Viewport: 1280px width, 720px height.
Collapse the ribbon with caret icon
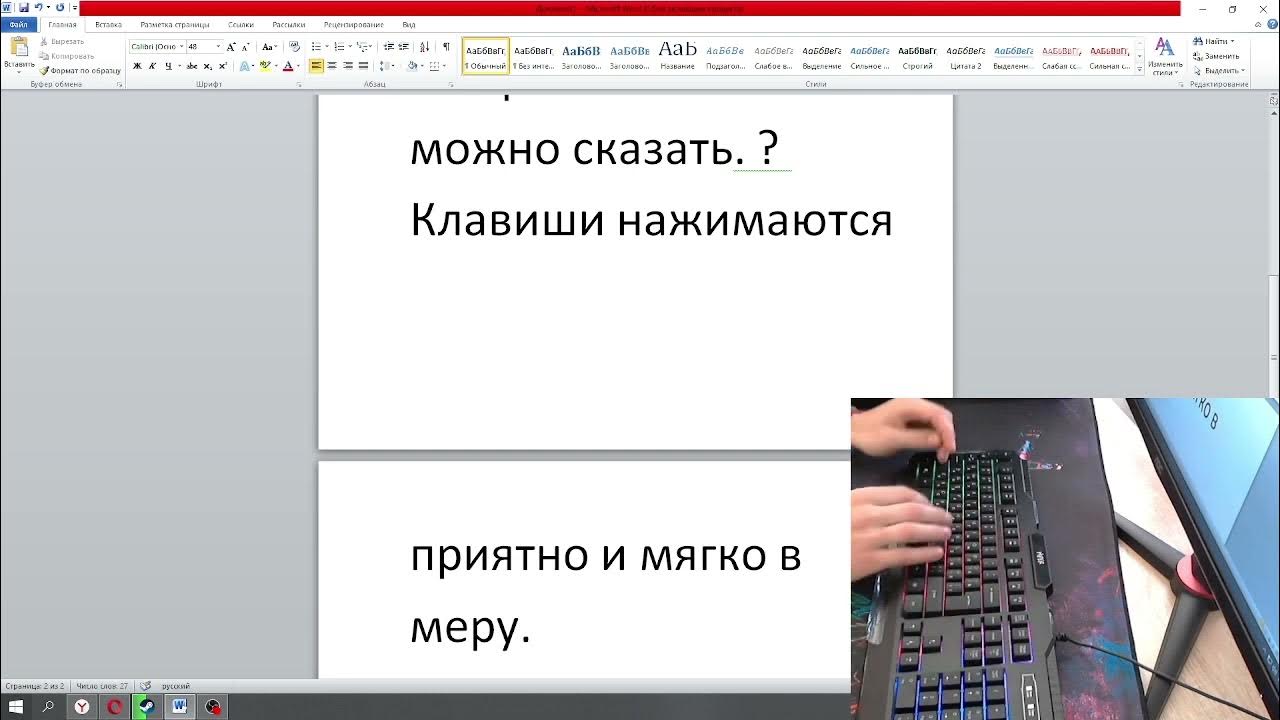1259,24
